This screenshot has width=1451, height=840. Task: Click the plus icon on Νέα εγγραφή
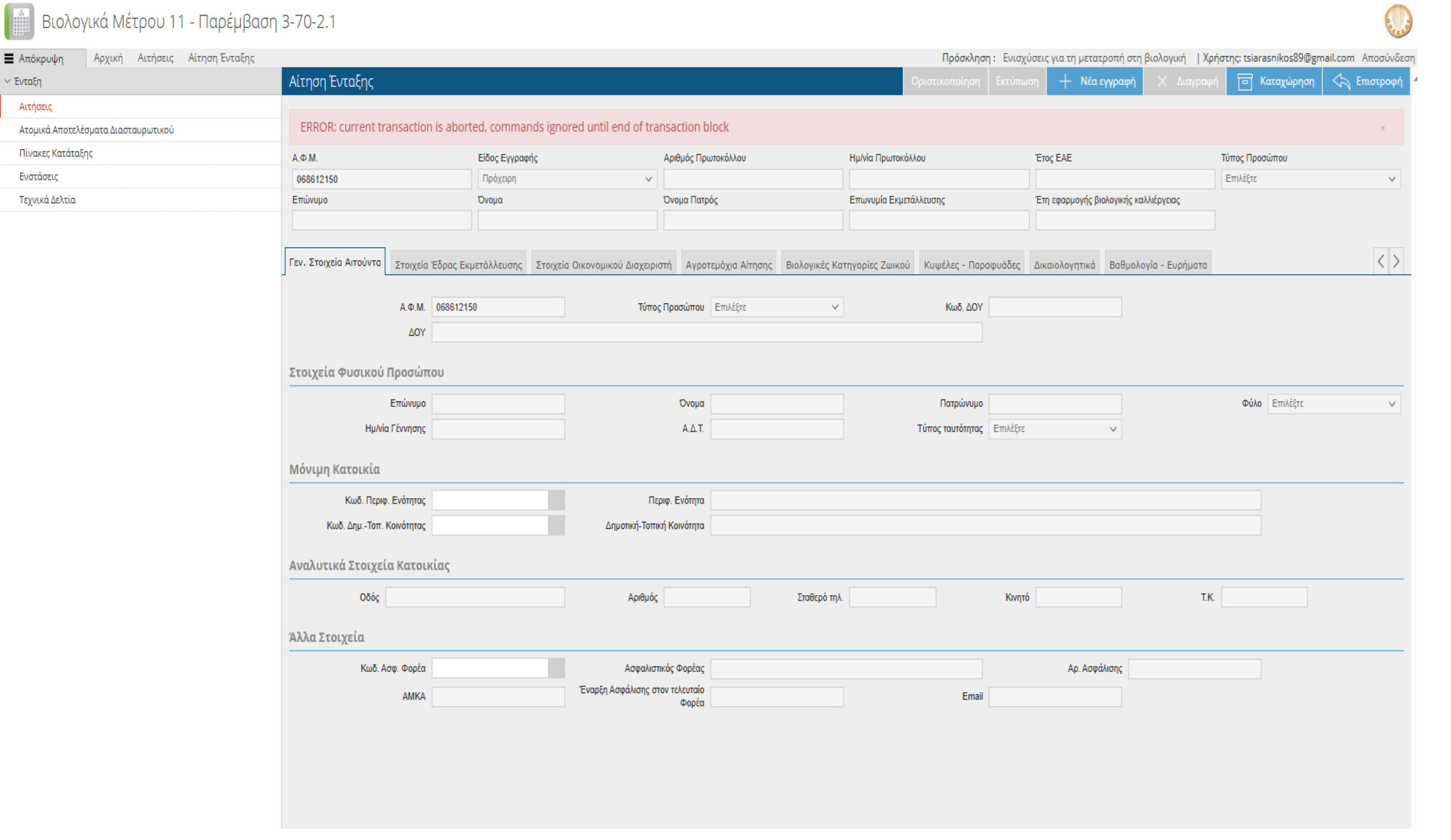(1064, 81)
